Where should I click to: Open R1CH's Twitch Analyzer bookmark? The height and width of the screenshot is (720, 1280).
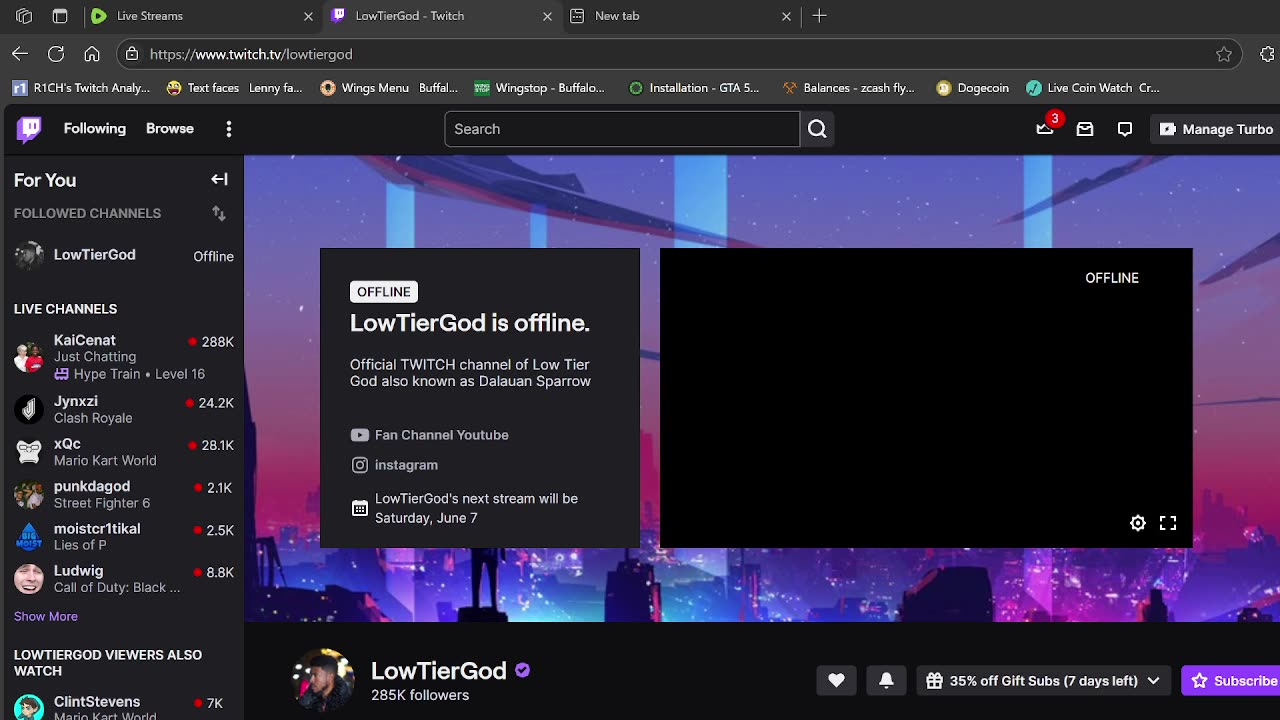click(x=82, y=88)
